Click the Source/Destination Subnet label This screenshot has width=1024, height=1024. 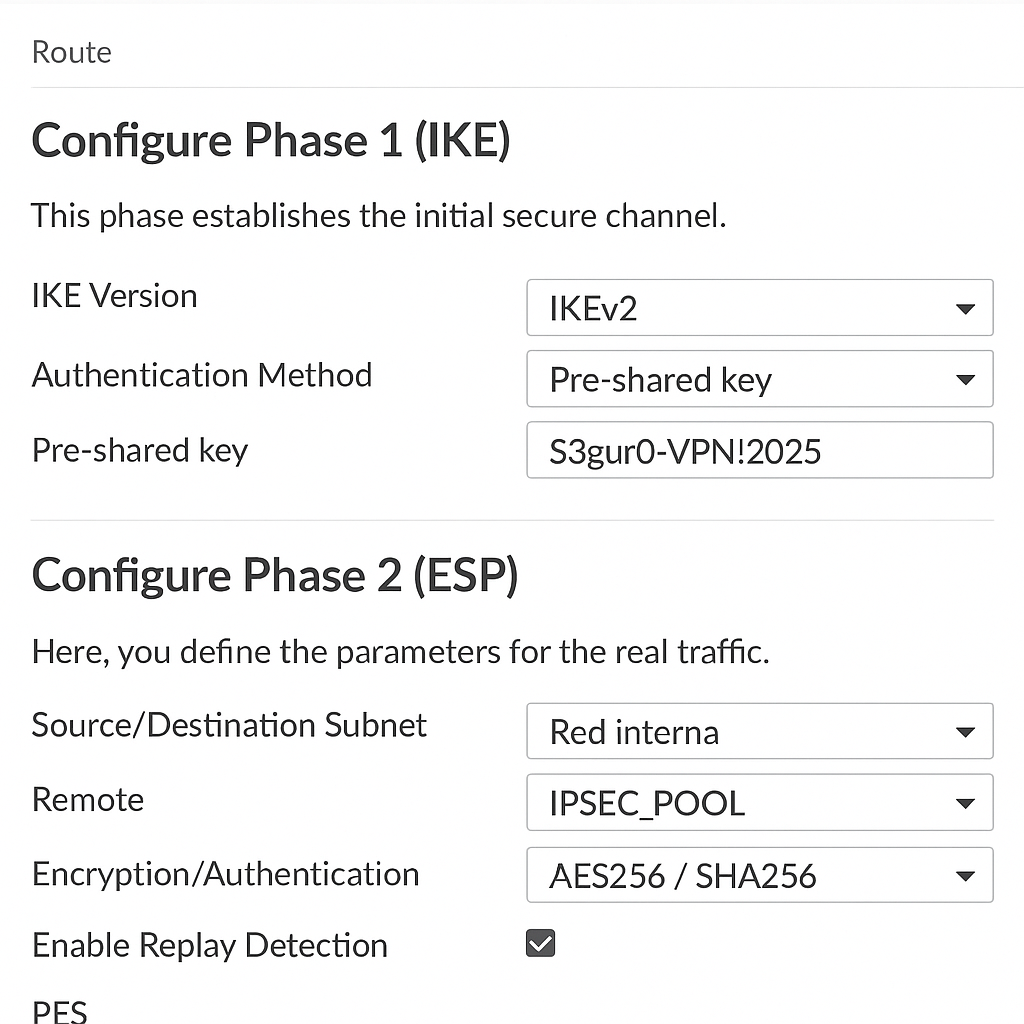click(x=229, y=725)
